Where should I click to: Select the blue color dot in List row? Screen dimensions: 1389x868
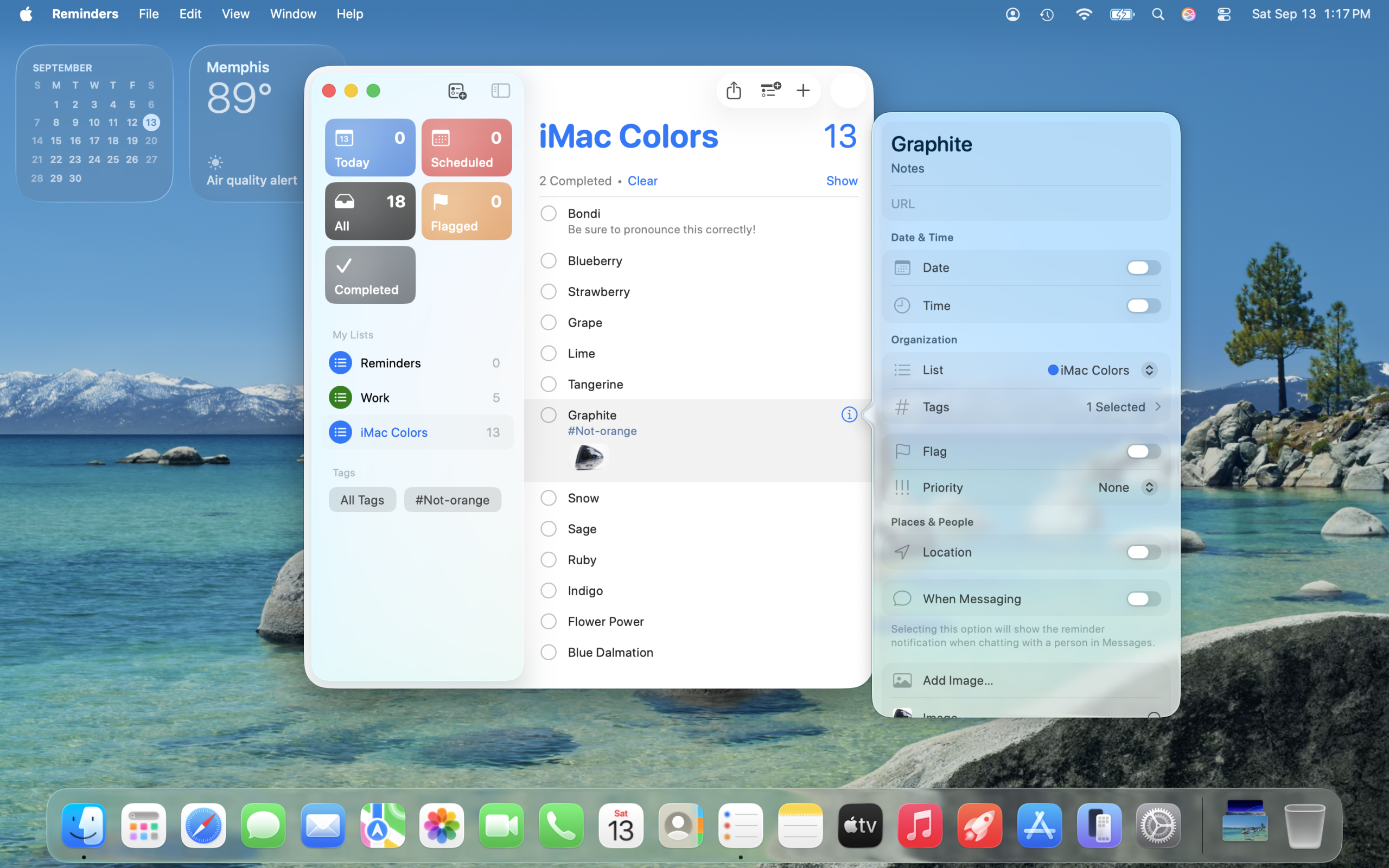tap(1053, 371)
